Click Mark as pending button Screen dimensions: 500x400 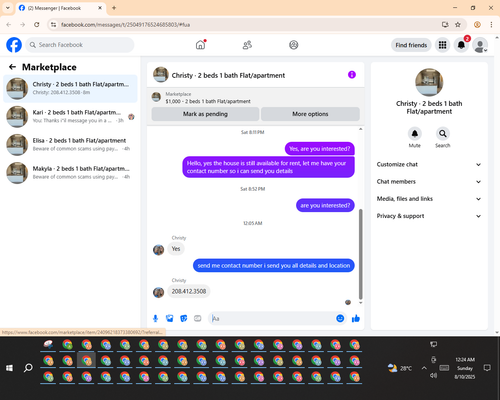(x=205, y=114)
